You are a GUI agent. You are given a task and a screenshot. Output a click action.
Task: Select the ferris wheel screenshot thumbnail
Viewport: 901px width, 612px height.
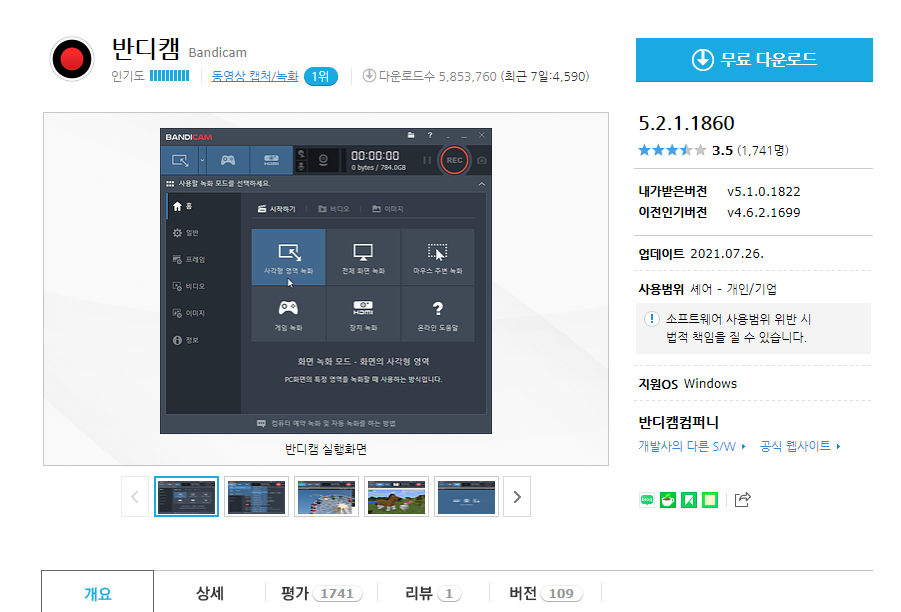(x=326, y=496)
